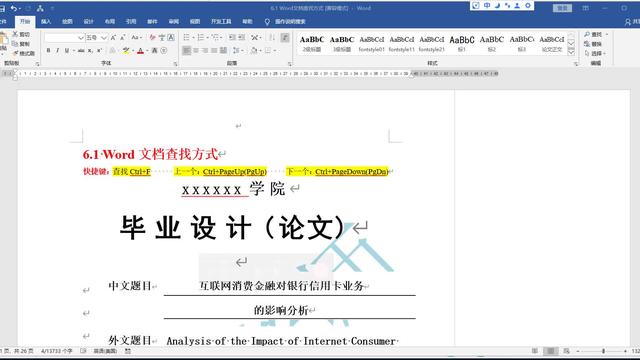The width and height of the screenshot is (640, 360).
Task: Open the paragraph settings dialog launcher
Action: click(x=290, y=64)
